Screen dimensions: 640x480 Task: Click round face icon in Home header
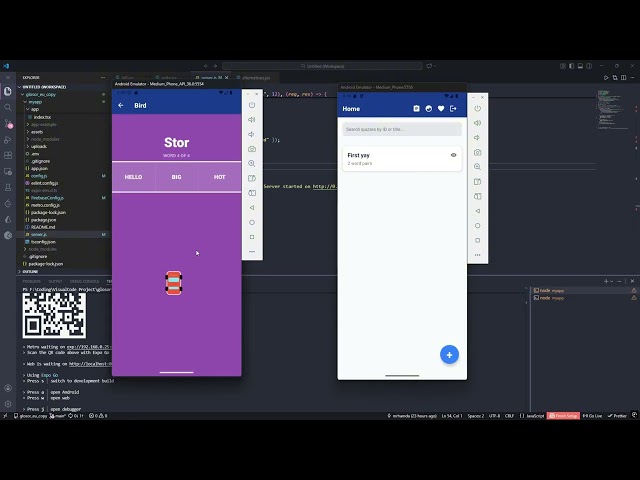429,109
